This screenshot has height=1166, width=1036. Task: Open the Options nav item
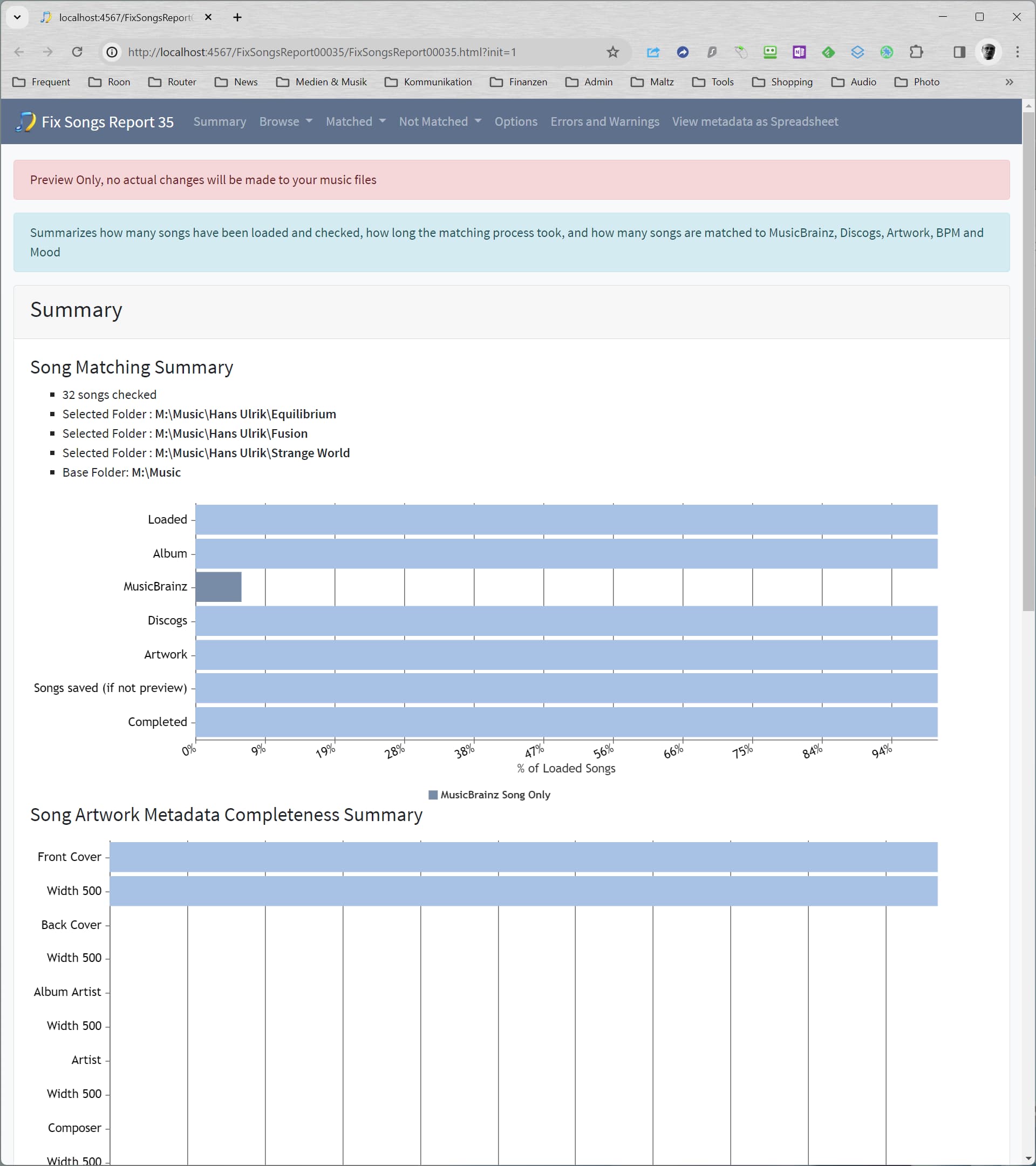pos(515,121)
